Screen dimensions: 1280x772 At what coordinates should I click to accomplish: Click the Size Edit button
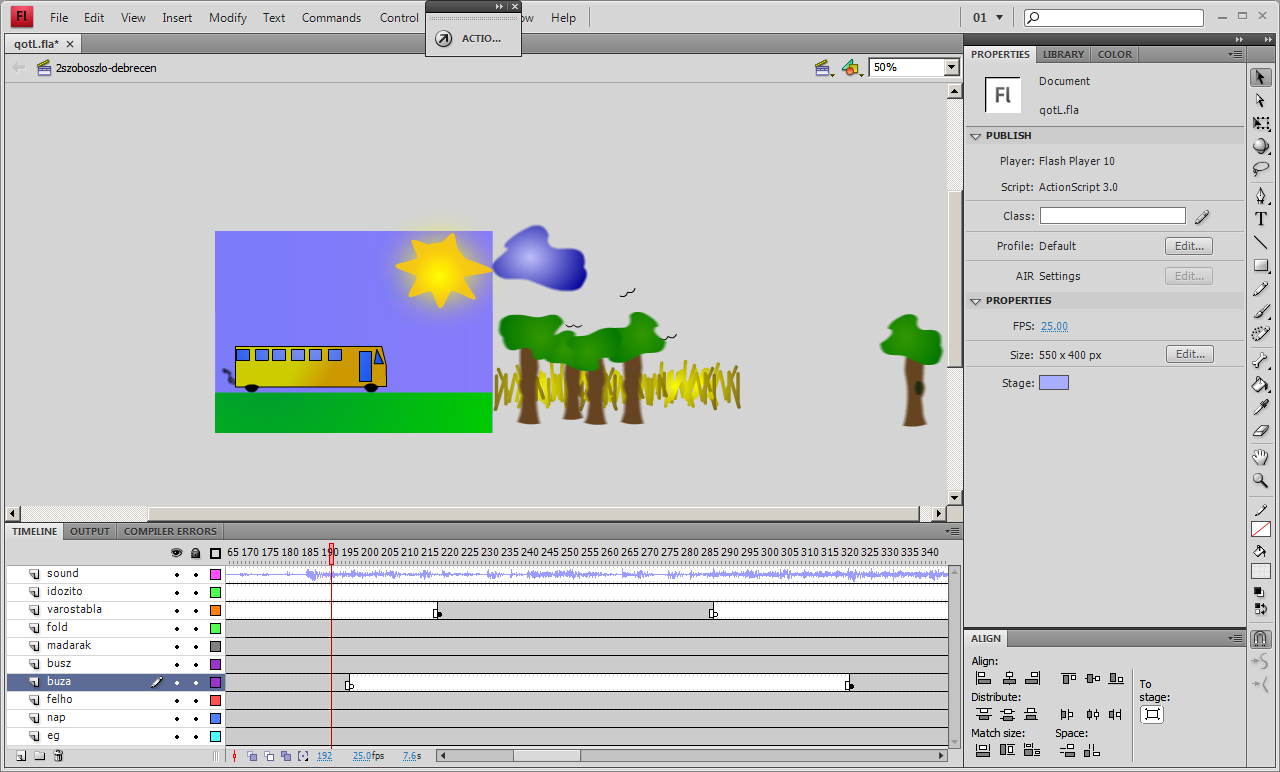tap(1189, 354)
